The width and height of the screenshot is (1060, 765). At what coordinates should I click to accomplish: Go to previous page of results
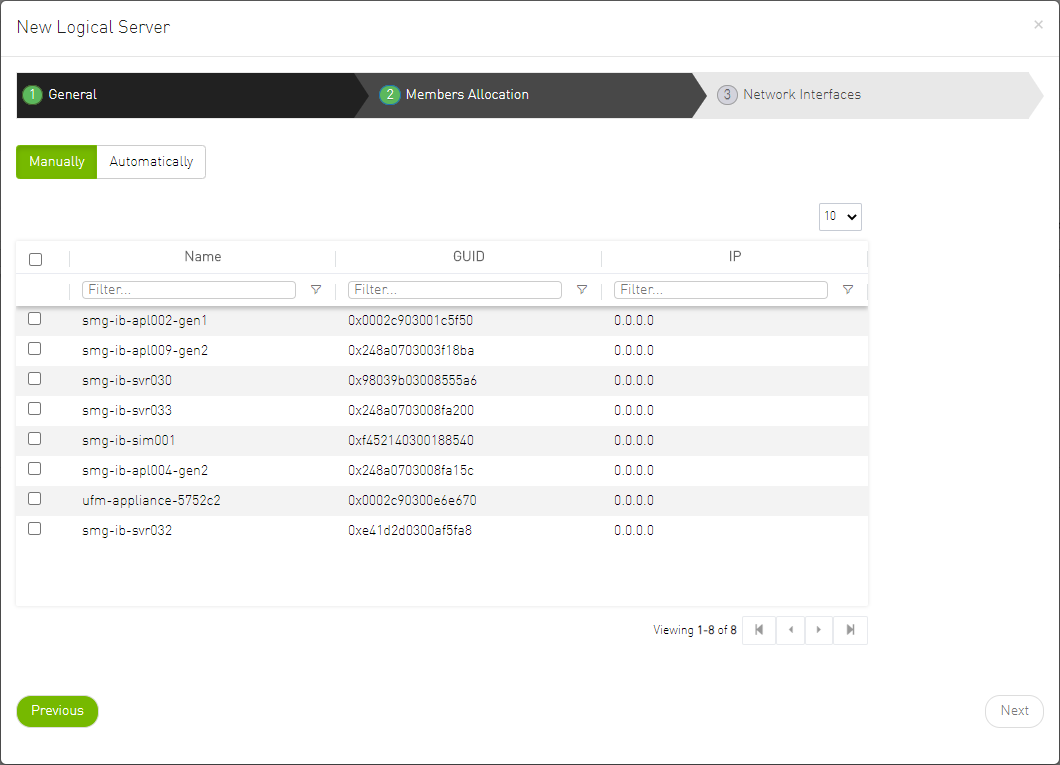point(789,630)
